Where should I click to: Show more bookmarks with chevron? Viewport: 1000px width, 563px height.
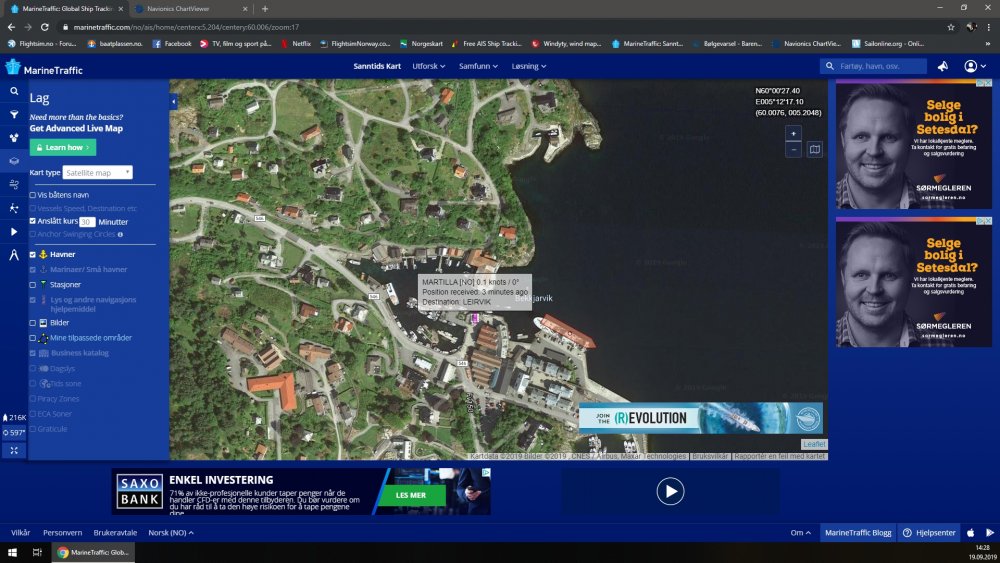coord(988,44)
